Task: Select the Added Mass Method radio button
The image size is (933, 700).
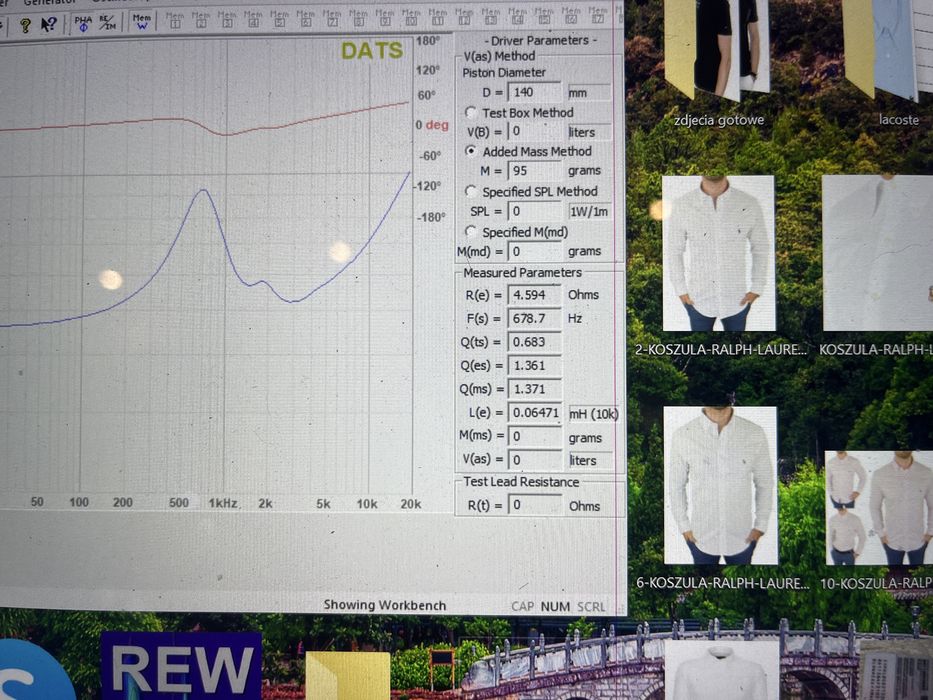Action: [471, 151]
